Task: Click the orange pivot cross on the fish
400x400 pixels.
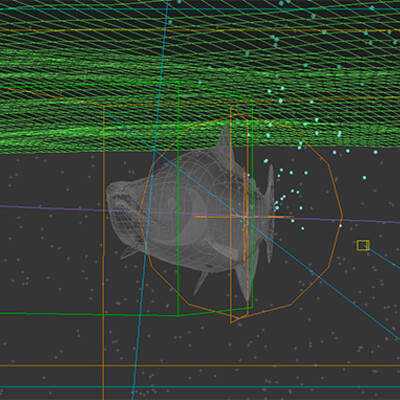Action: [245, 217]
